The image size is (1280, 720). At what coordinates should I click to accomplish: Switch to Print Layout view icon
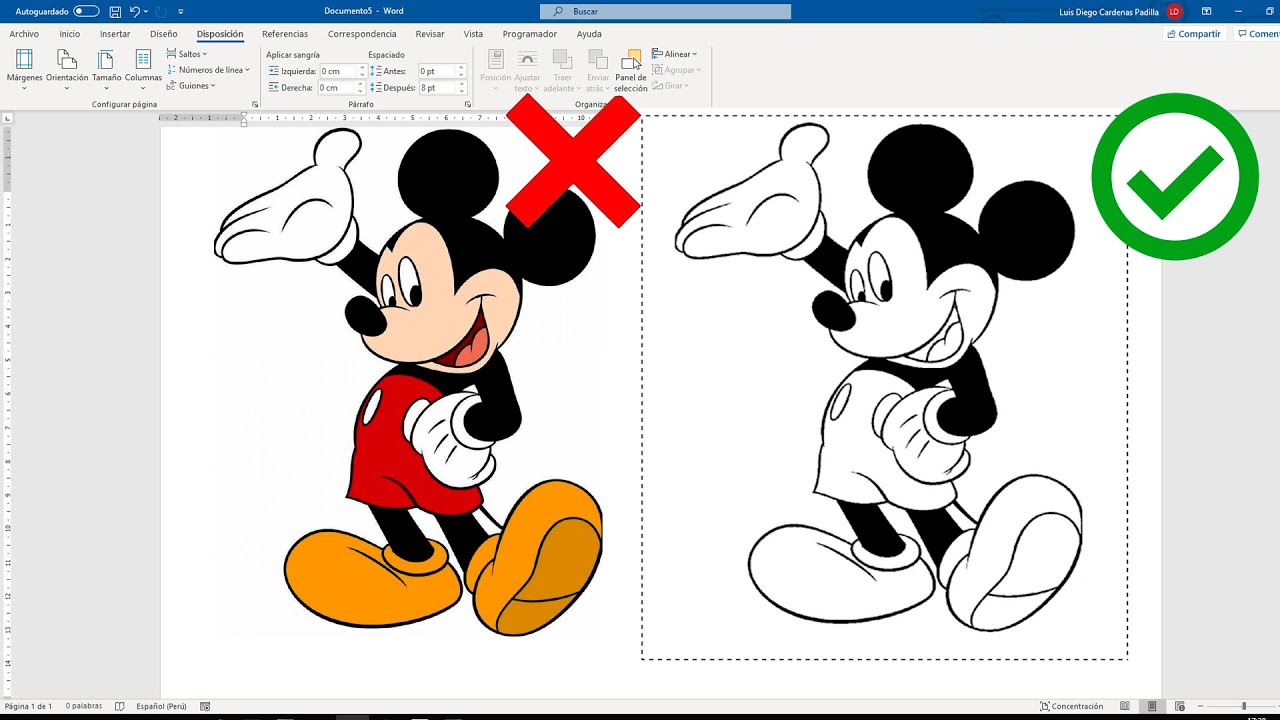pyautogui.click(x=1152, y=706)
